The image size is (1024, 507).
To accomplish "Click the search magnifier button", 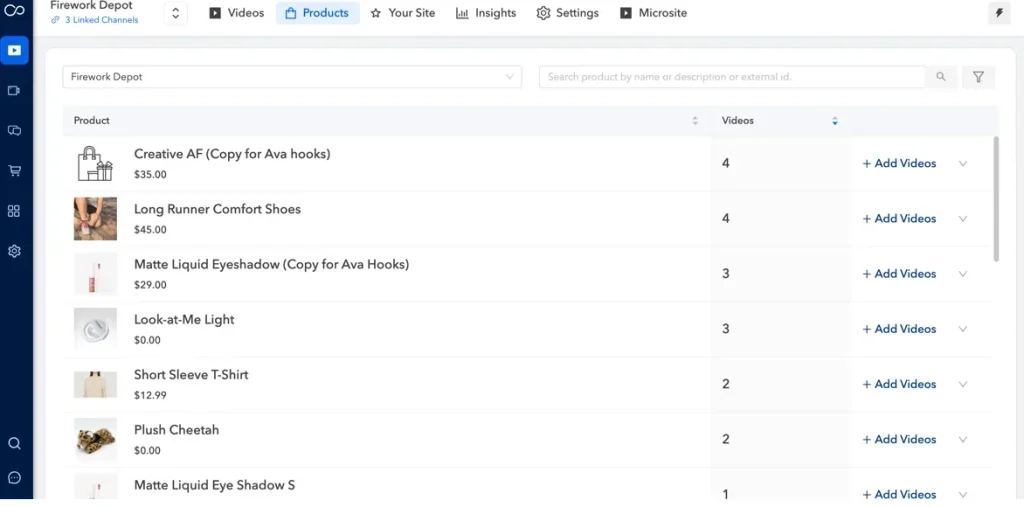I will click(941, 76).
